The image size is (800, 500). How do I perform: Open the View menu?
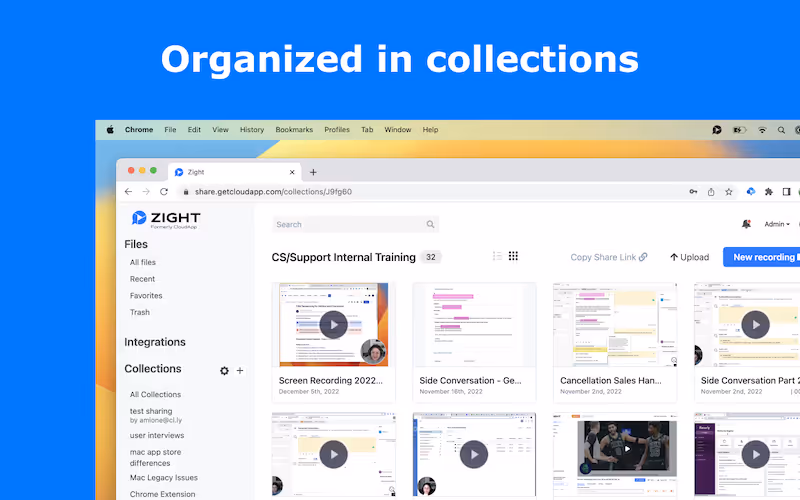(220, 130)
